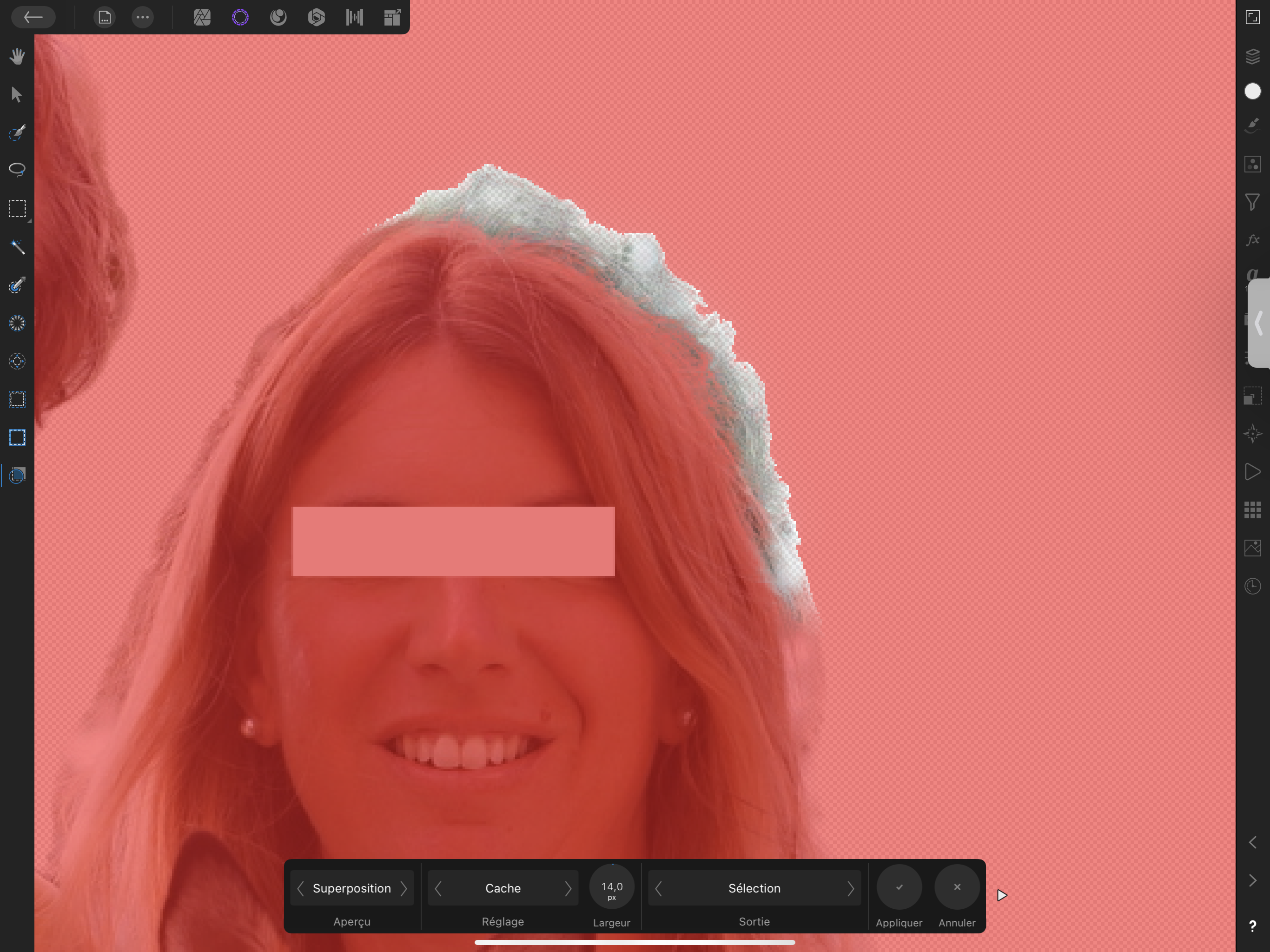Open the fx layer effects panel
This screenshot has height=952, width=1270.
click(1253, 240)
